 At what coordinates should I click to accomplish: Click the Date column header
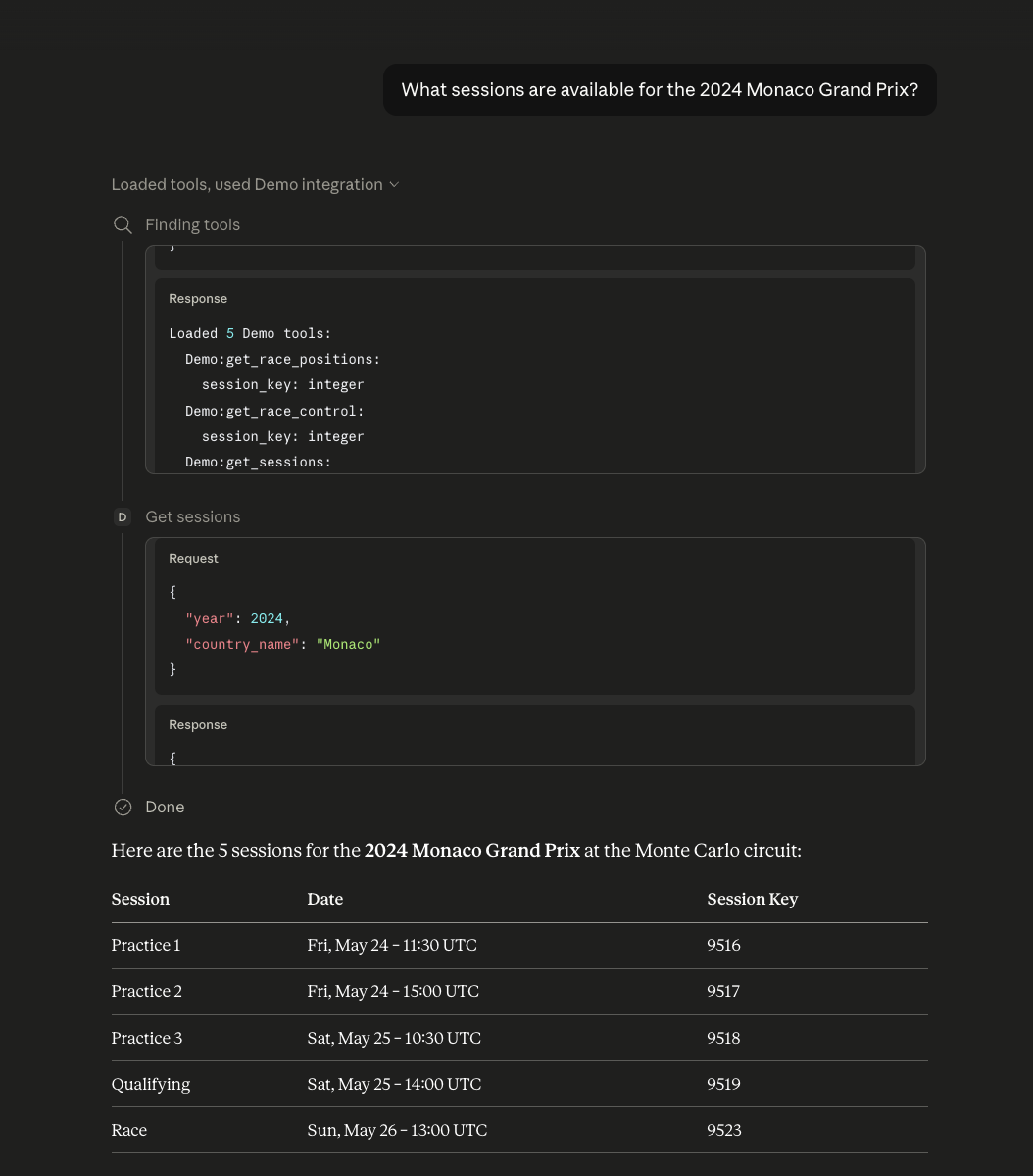click(324, 899)
